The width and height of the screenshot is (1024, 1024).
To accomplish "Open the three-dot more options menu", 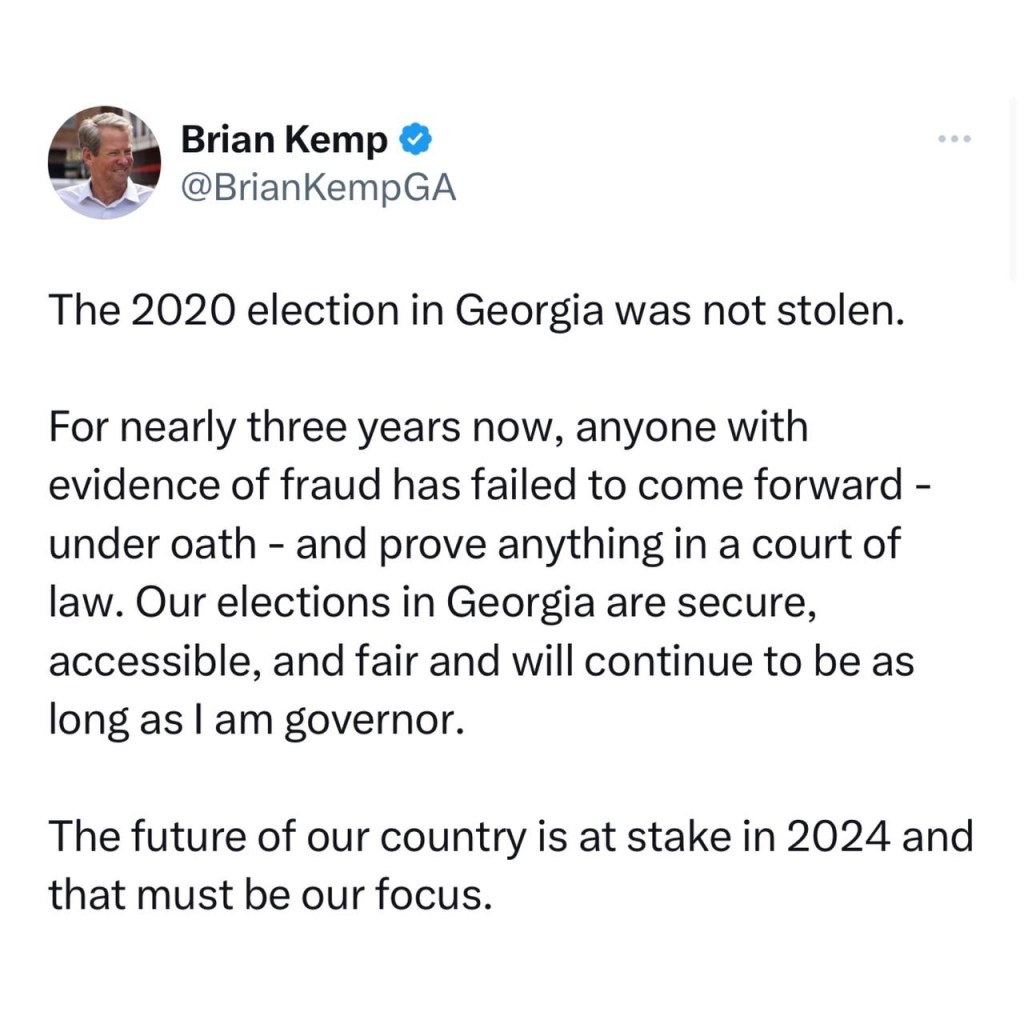I will coord(954,138).
